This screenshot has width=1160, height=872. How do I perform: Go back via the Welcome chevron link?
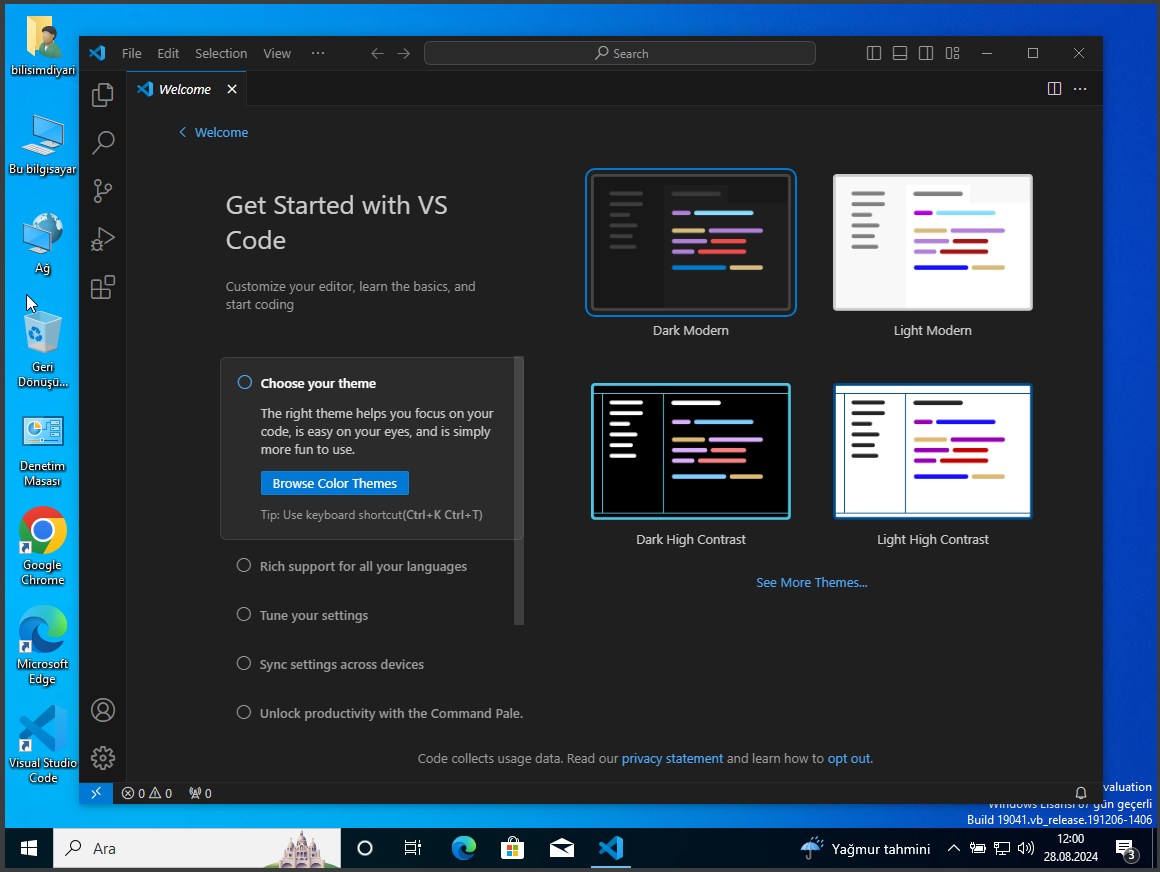pyautogui.click(x=213, y=132)
